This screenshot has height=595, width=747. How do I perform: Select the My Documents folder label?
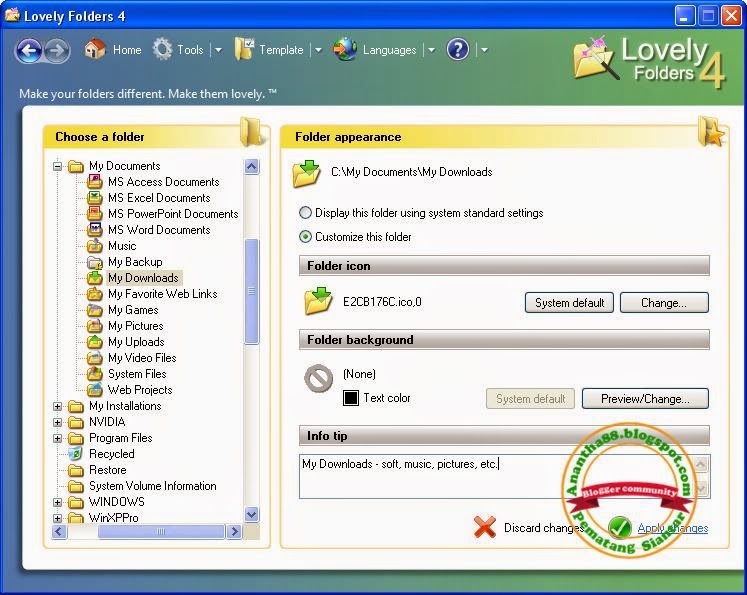[124, 166]
